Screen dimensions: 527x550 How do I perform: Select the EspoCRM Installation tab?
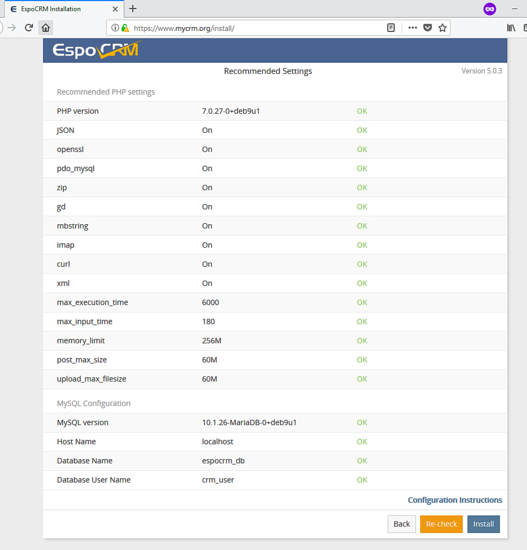64,9
